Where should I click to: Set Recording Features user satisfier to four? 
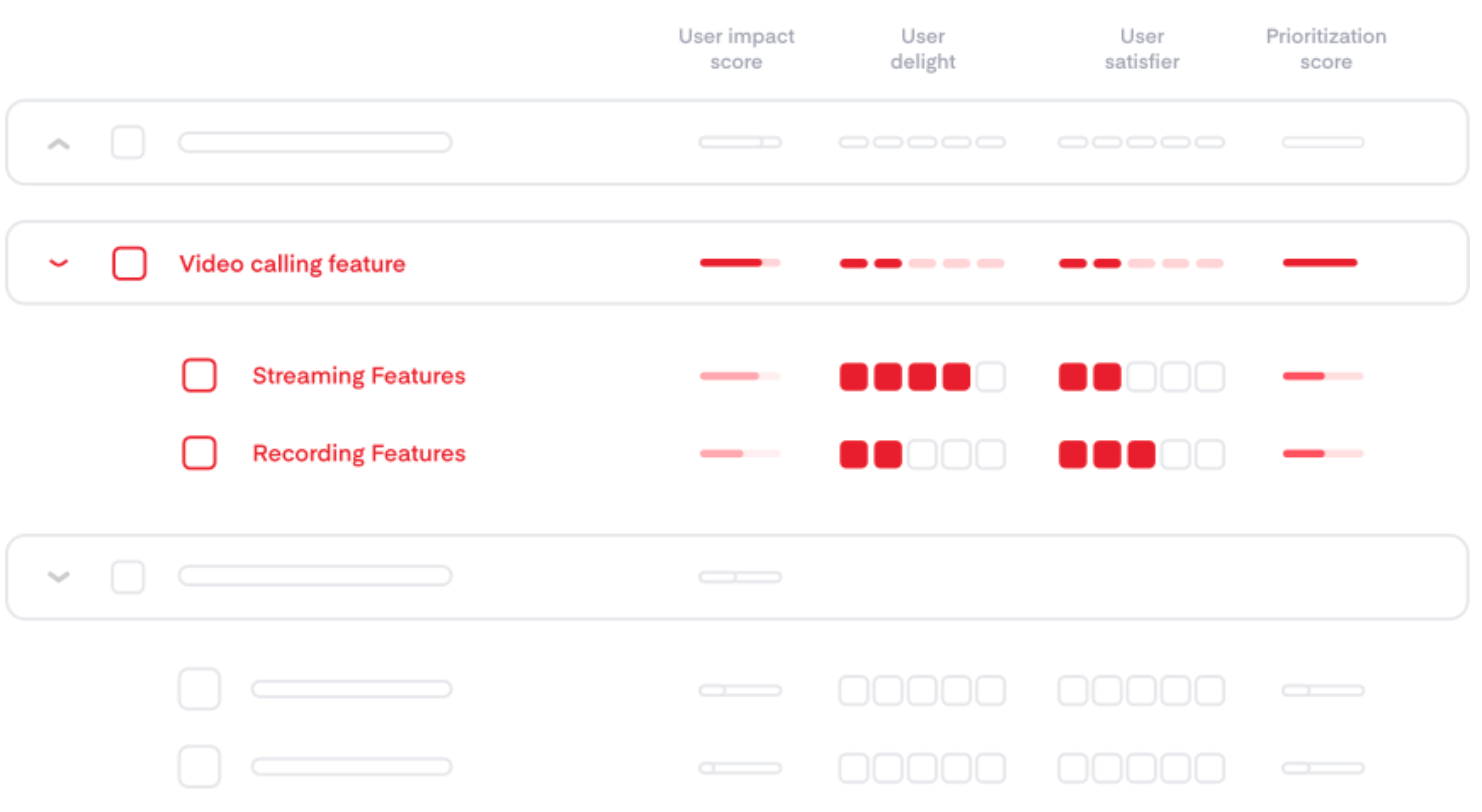point(1175,455)
